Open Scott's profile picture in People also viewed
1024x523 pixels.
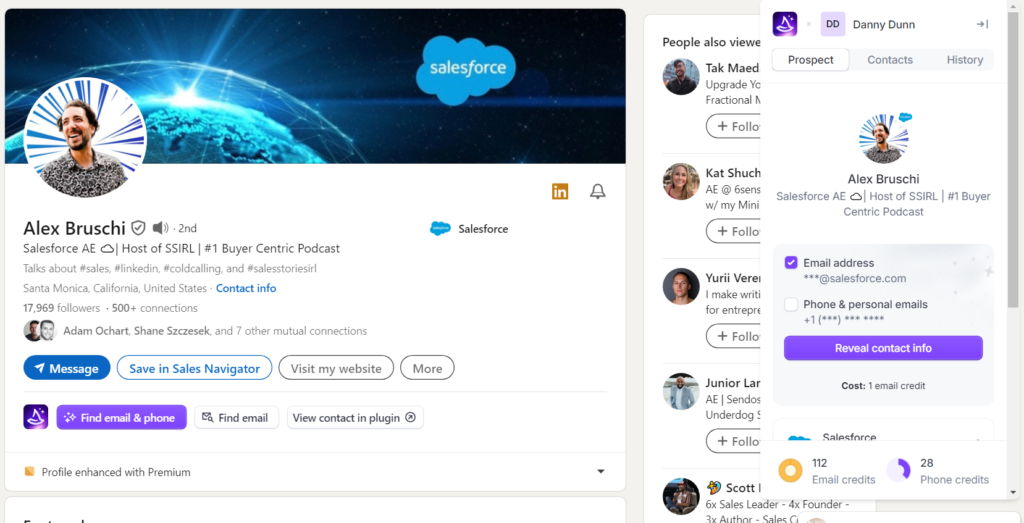tap(681, 496)
